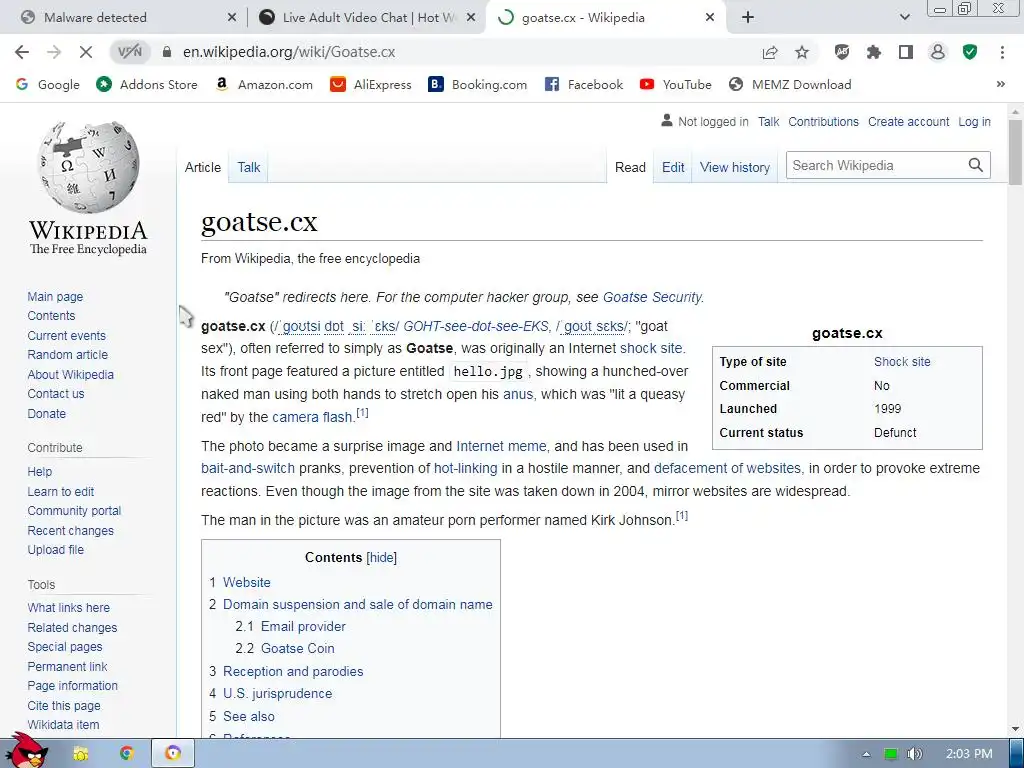Click the green tray status icon
The image size is (1024, 768).
[891, 754]
